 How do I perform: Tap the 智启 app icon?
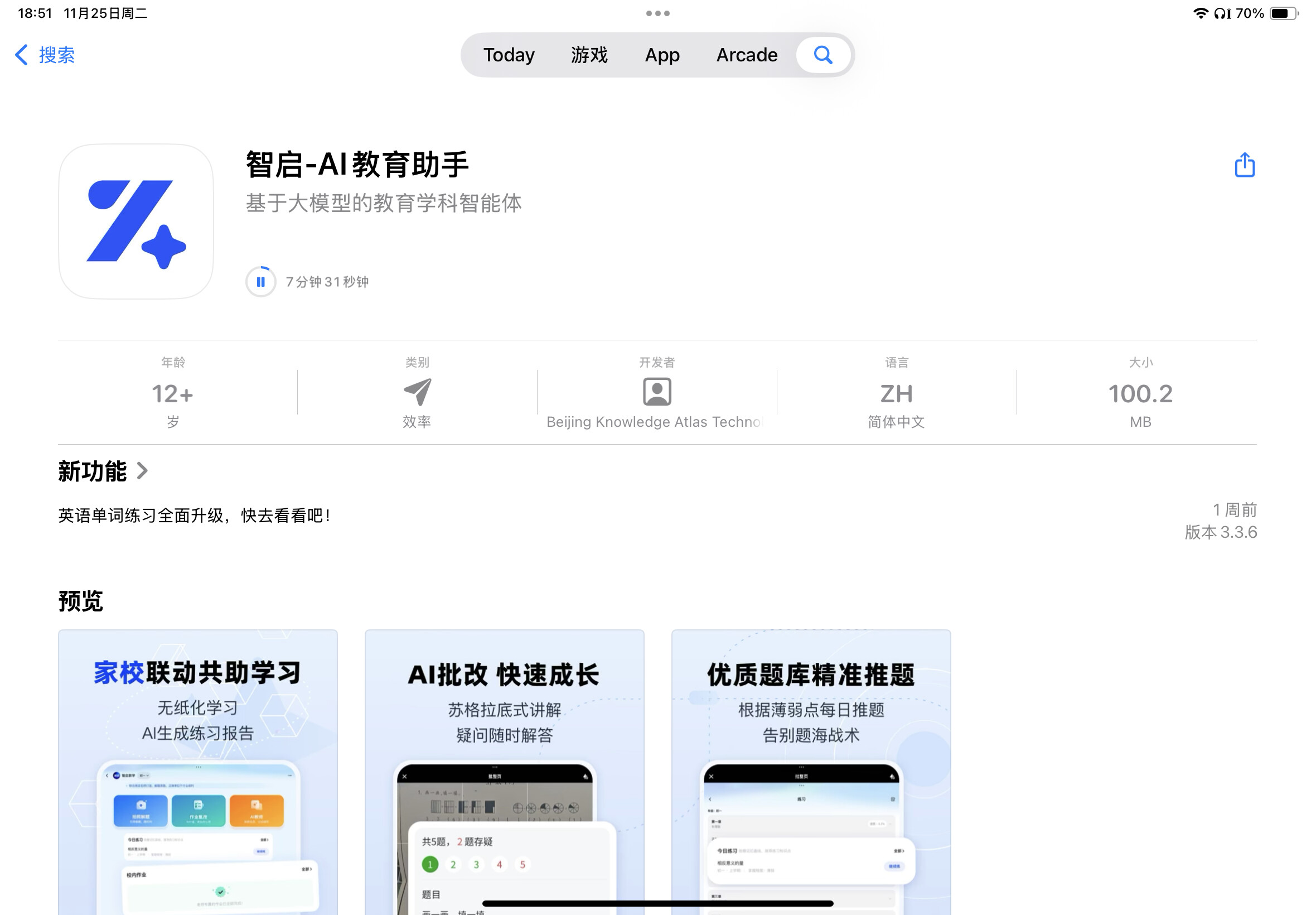(x=136, y=221)
